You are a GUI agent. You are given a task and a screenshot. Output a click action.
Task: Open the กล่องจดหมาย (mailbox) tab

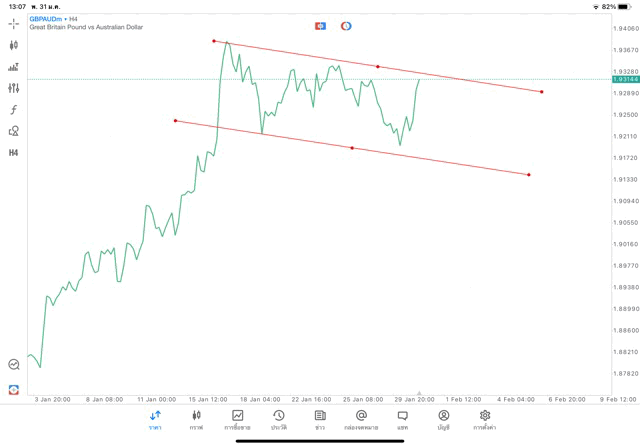[361, 420]
